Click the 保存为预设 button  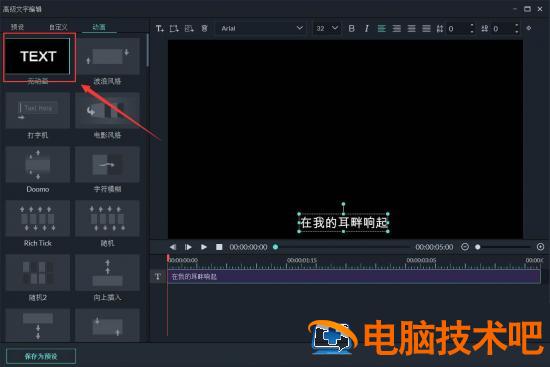pyautogui.click(x=41, y=356)
